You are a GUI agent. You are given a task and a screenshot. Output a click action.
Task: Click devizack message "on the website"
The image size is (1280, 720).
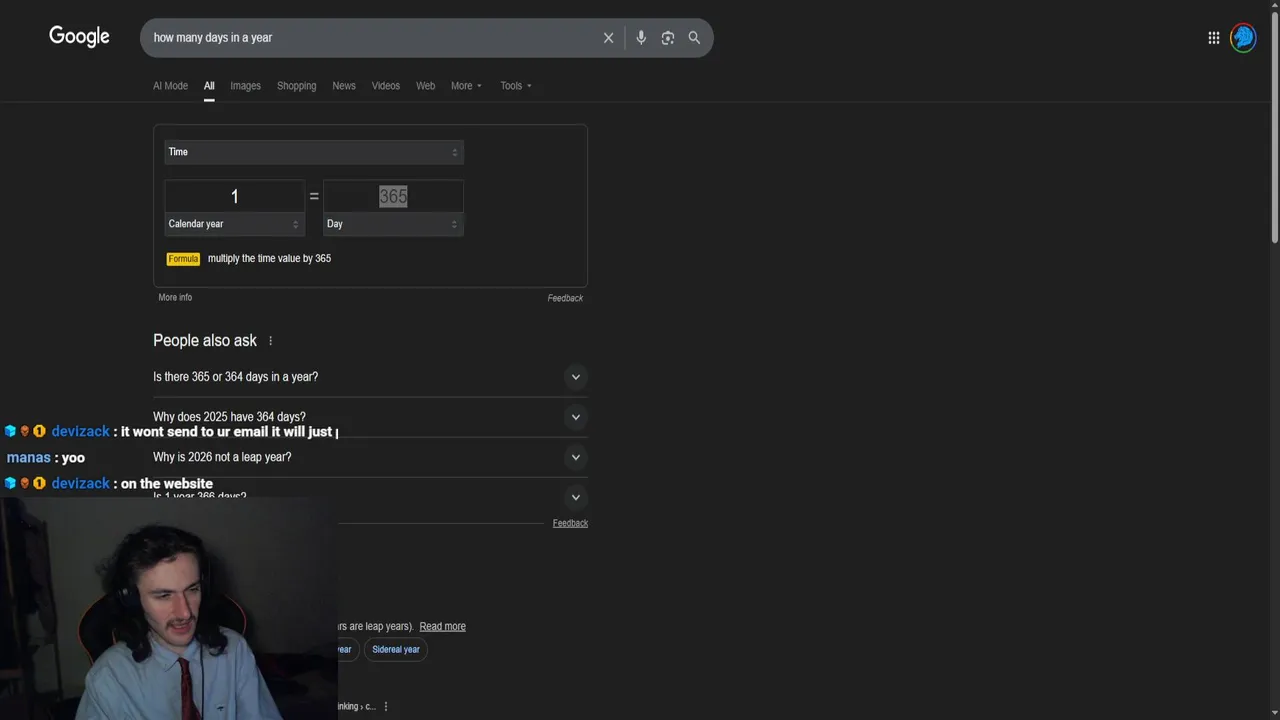(108, 483)
